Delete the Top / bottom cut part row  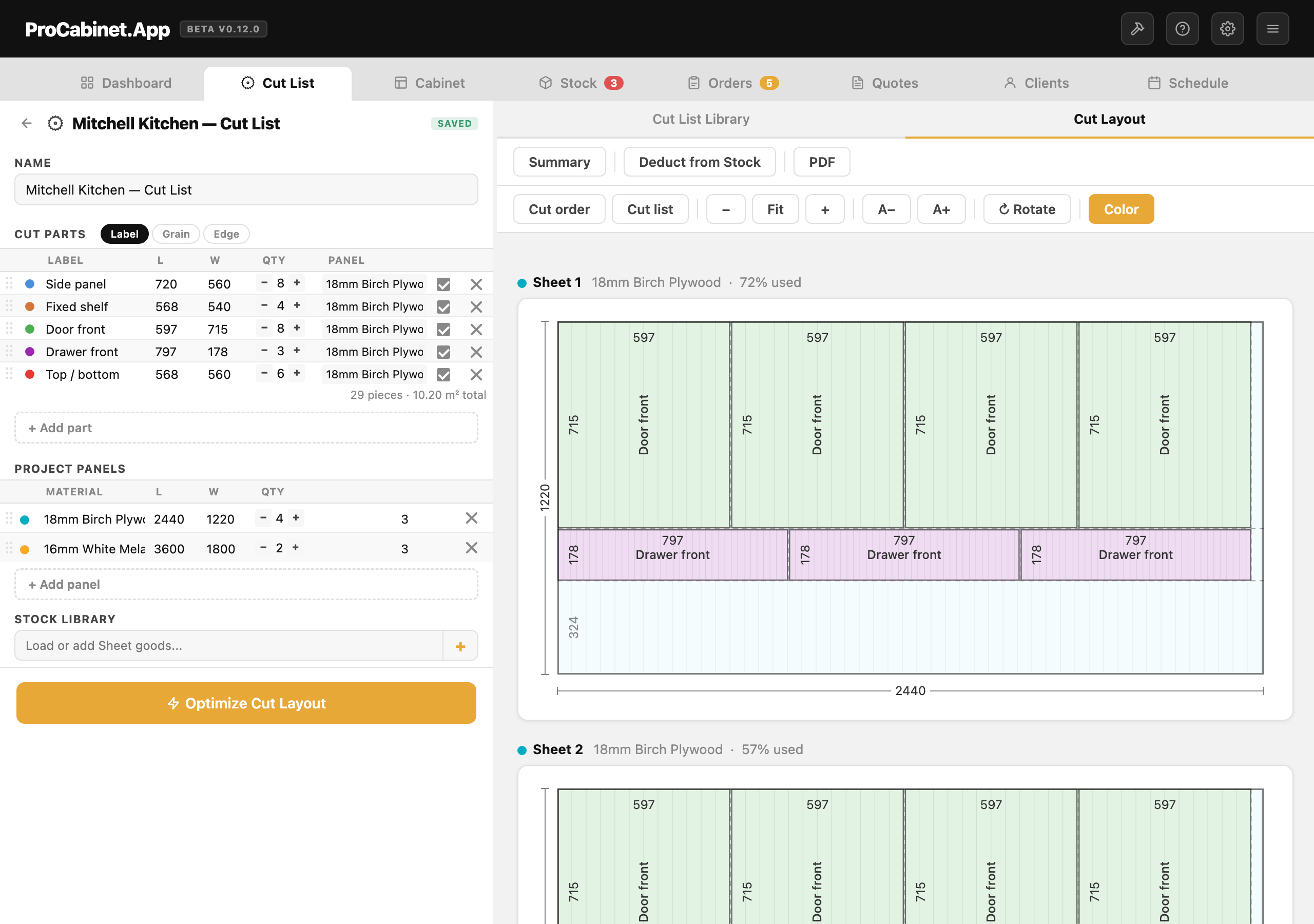click(x=476, y=374)
